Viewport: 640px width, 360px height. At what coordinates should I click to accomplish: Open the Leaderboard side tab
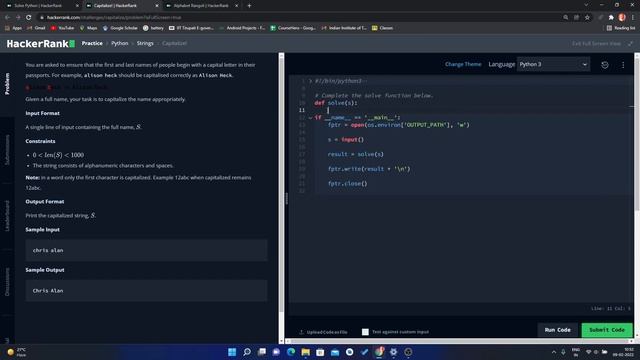click(x=7, y=216)
